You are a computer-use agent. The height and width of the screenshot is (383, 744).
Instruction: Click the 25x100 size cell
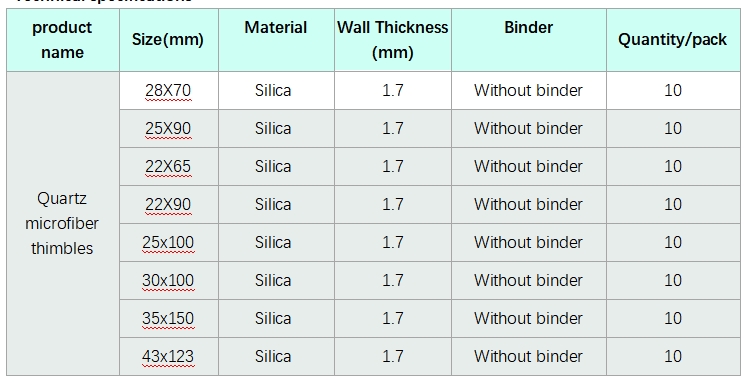[x=168, y=242]
